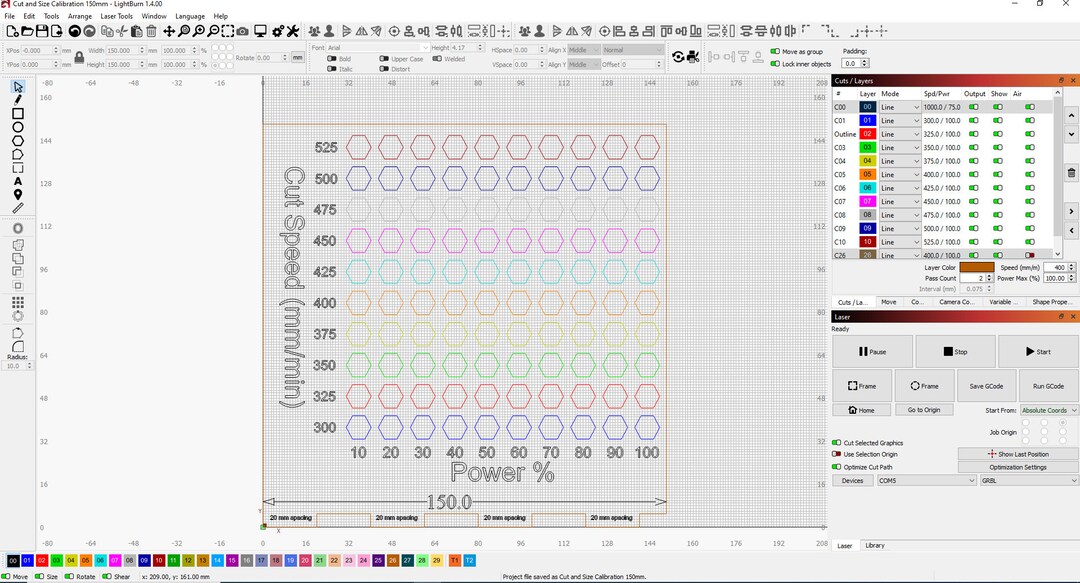Click the Zoom In magnifier icon

pyautogui.click(x=198, y=31)
